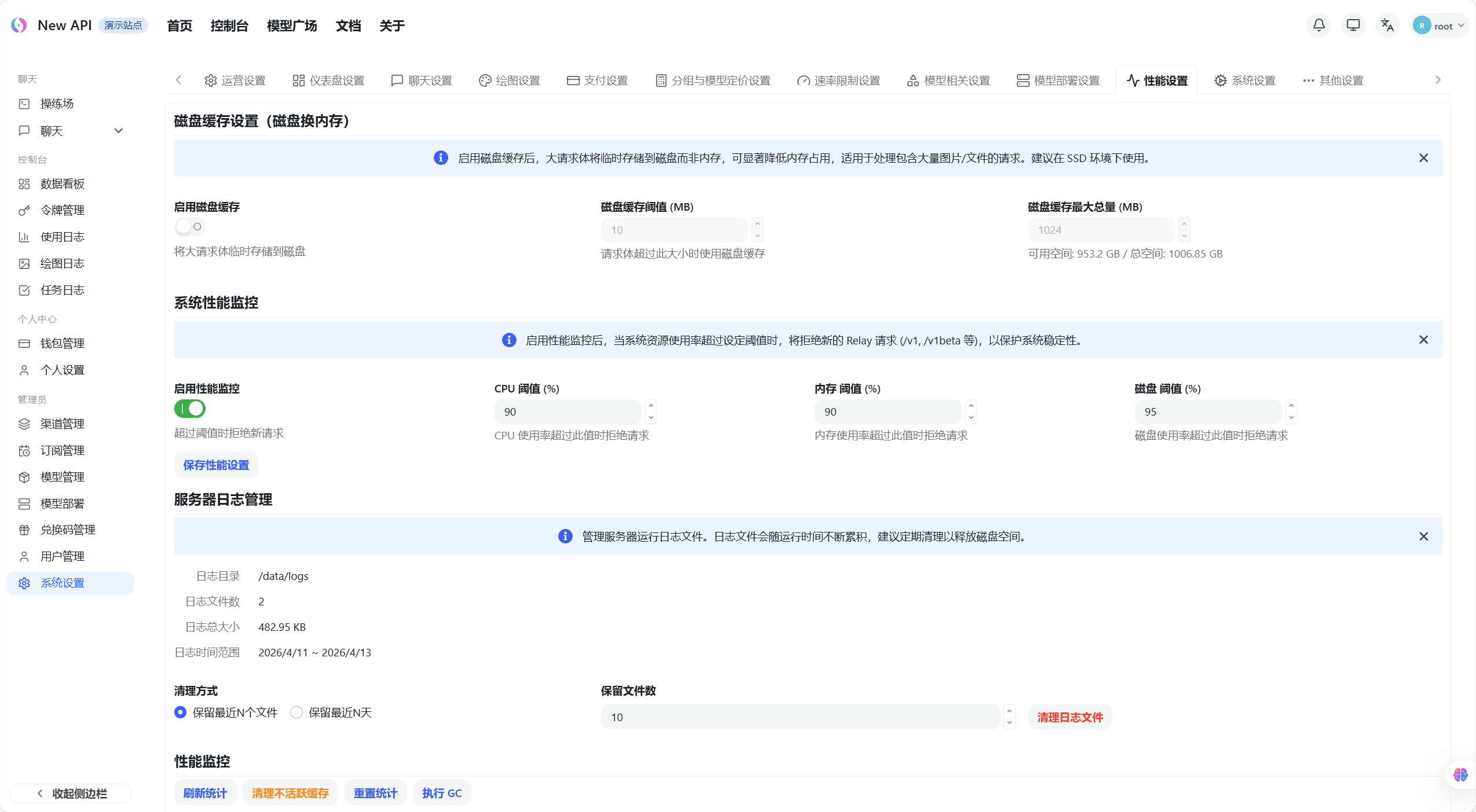Open 渠道管理 from the admin sidebar
The image size is (1476, 812).
click(x=63, y=424)
